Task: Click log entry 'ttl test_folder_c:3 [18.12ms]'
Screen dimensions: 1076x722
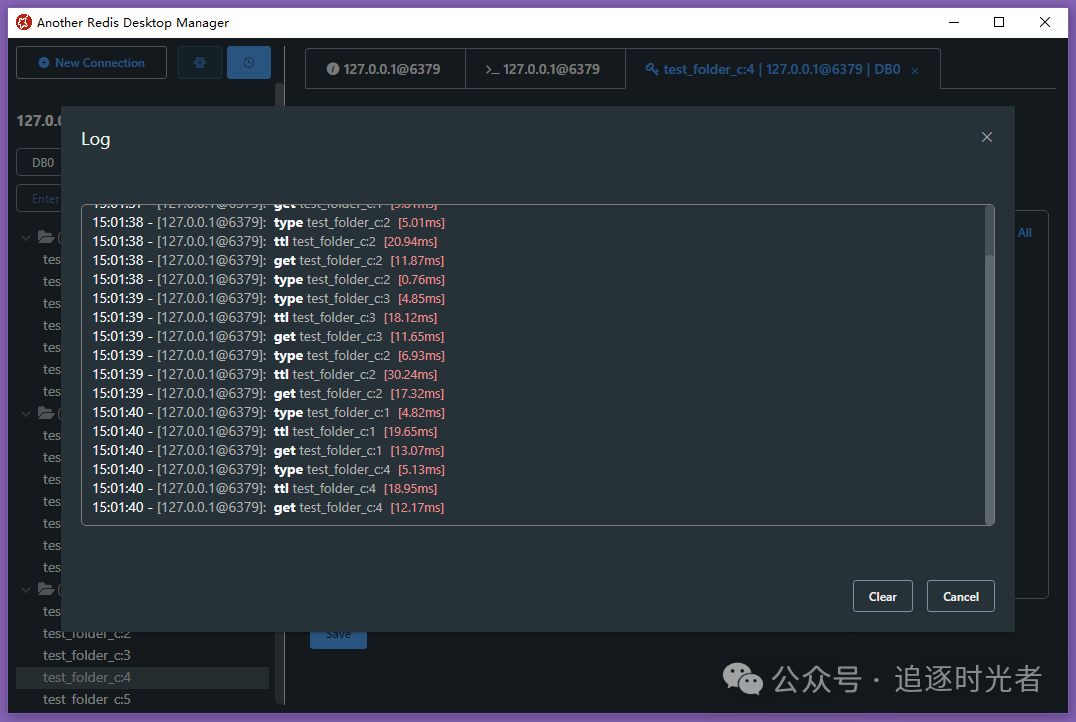Action: 265,318
